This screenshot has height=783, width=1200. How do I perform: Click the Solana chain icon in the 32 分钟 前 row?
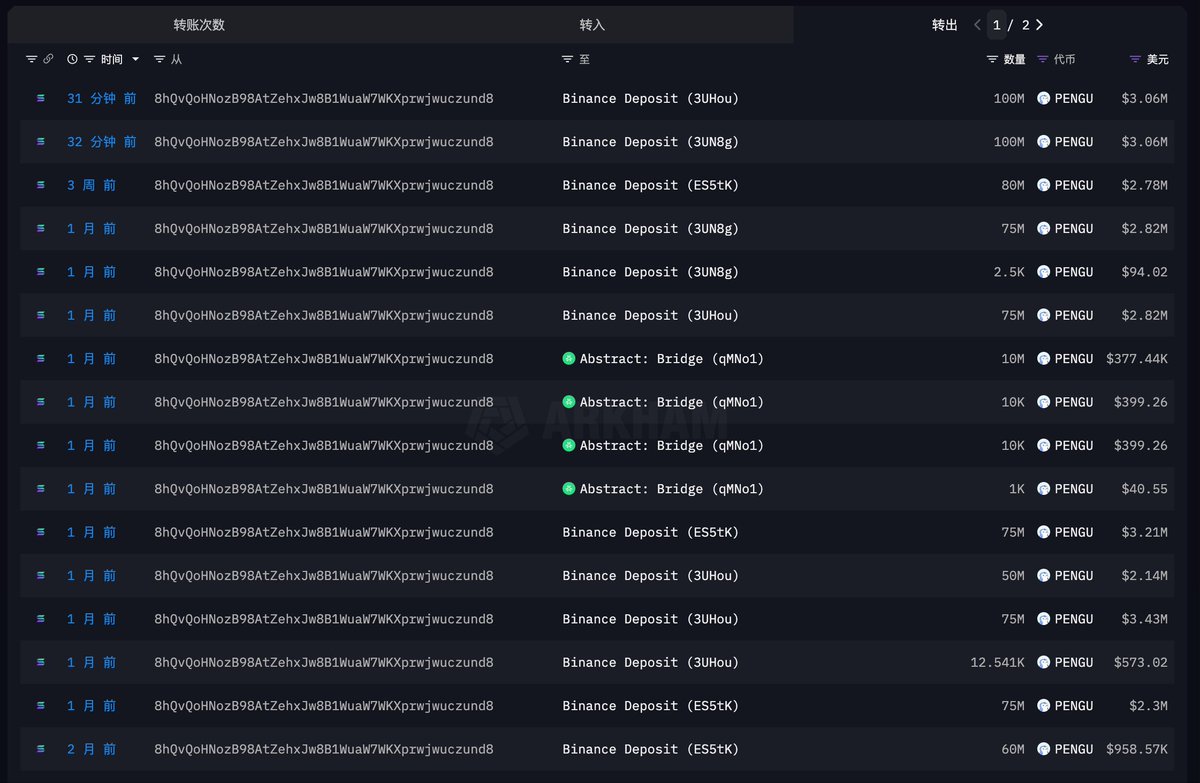(41, 142)
